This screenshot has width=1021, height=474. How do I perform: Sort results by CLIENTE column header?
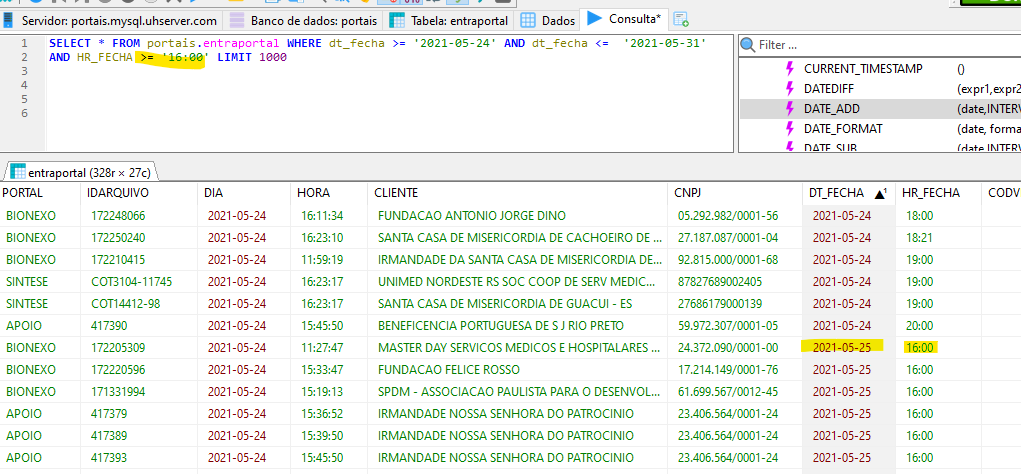[518, 193]
